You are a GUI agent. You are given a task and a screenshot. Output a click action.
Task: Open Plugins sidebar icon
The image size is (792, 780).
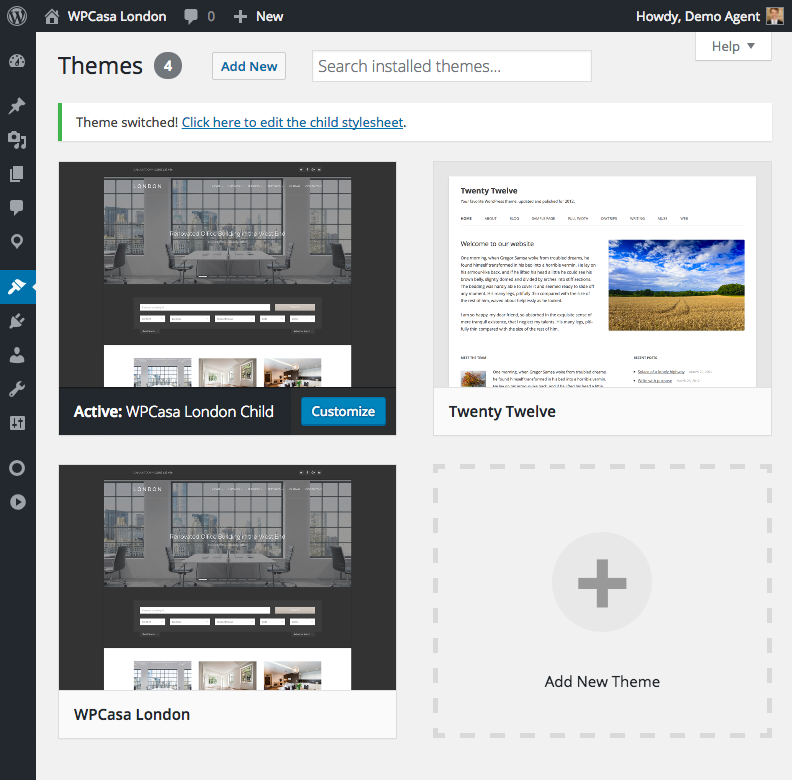point(17,321)
